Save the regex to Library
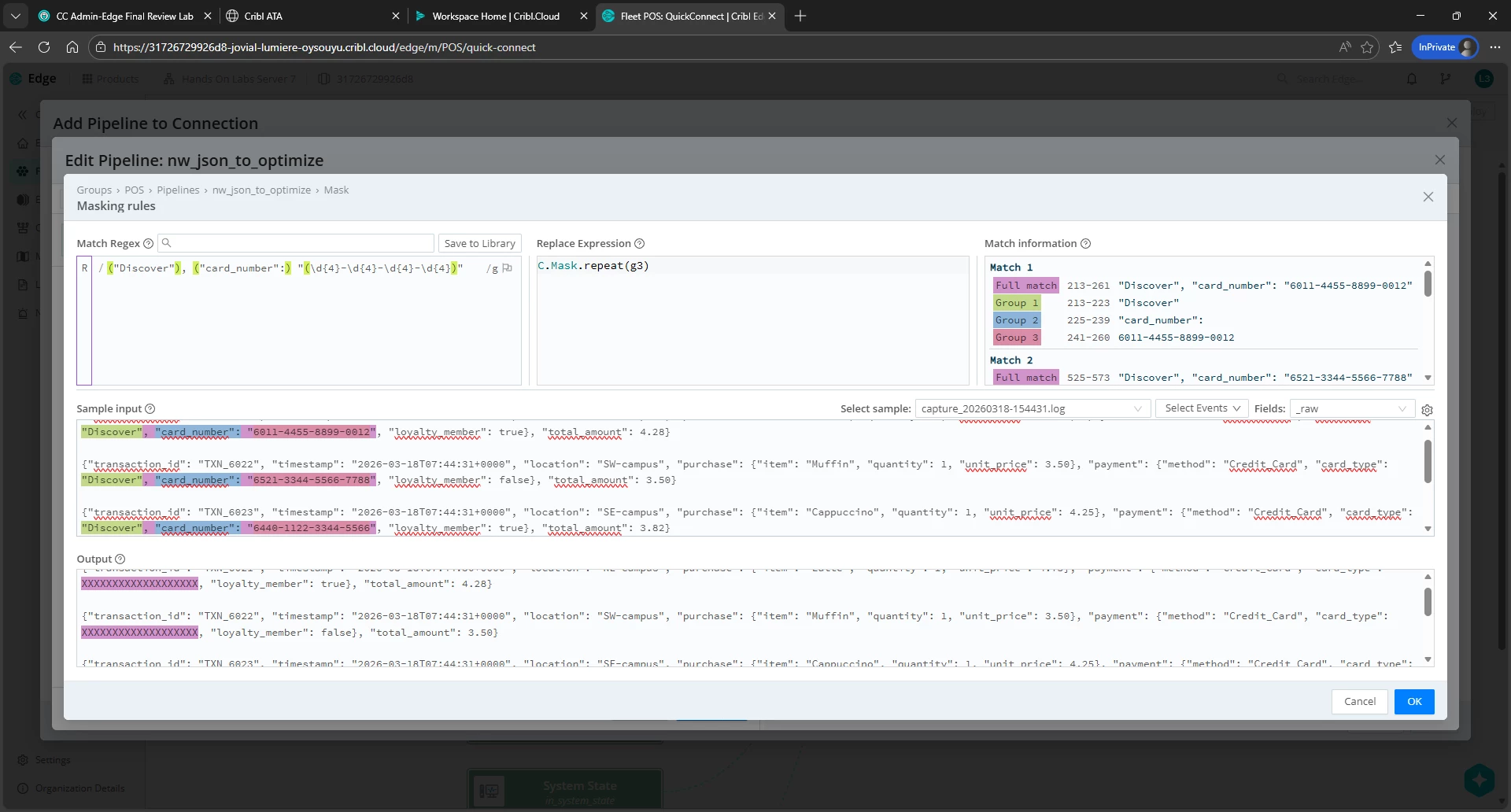 [x=479, y=244]
